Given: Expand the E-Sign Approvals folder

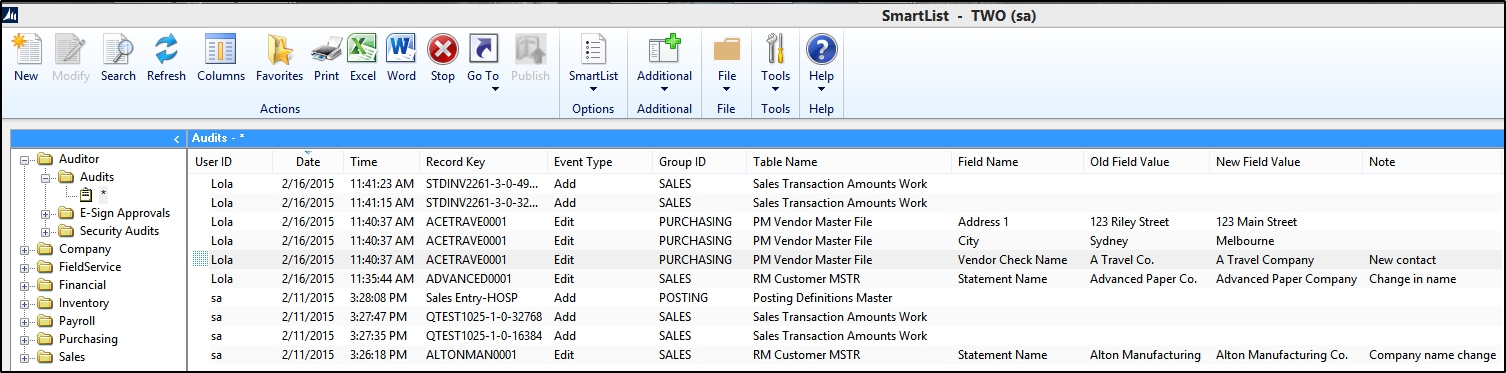Looking at the screenshot, I should point(45,213).
